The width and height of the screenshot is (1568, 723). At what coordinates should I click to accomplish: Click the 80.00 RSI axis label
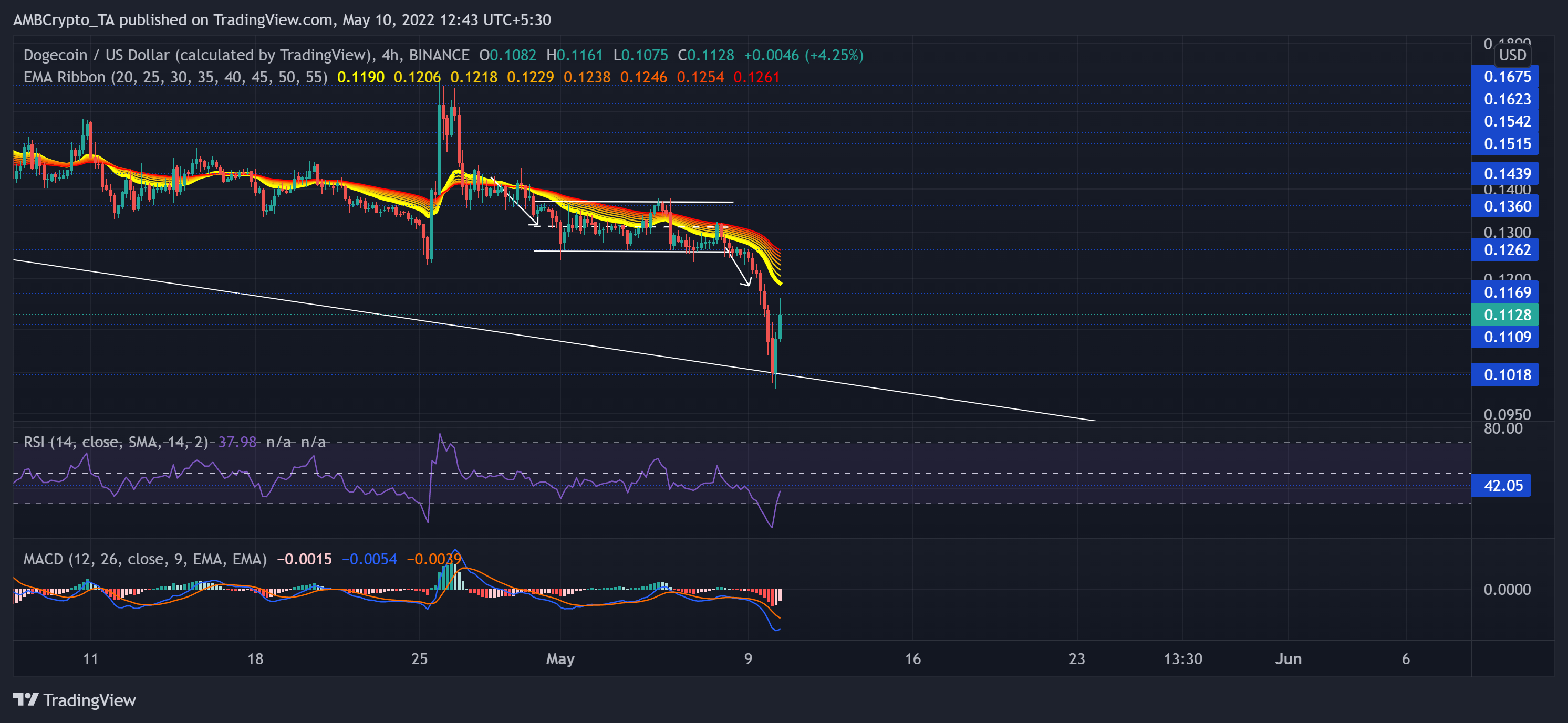[x=1503, y=428]
